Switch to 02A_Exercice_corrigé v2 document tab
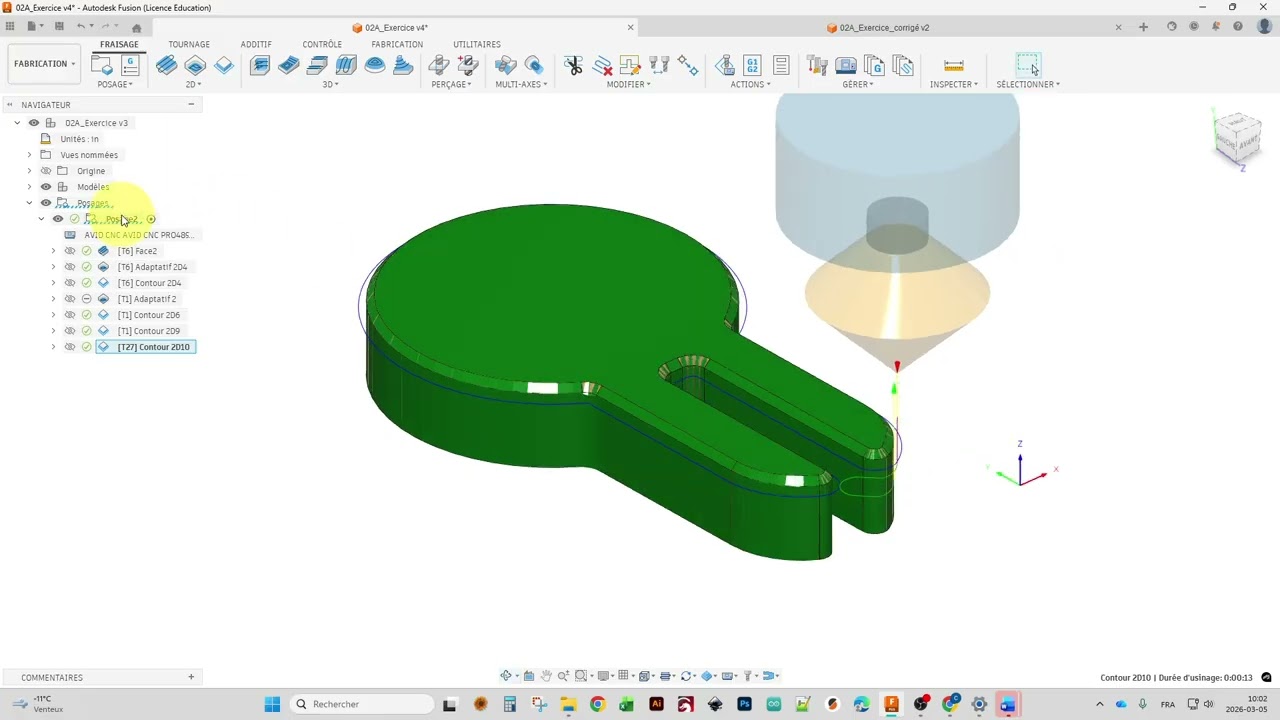 click(884, 28)
